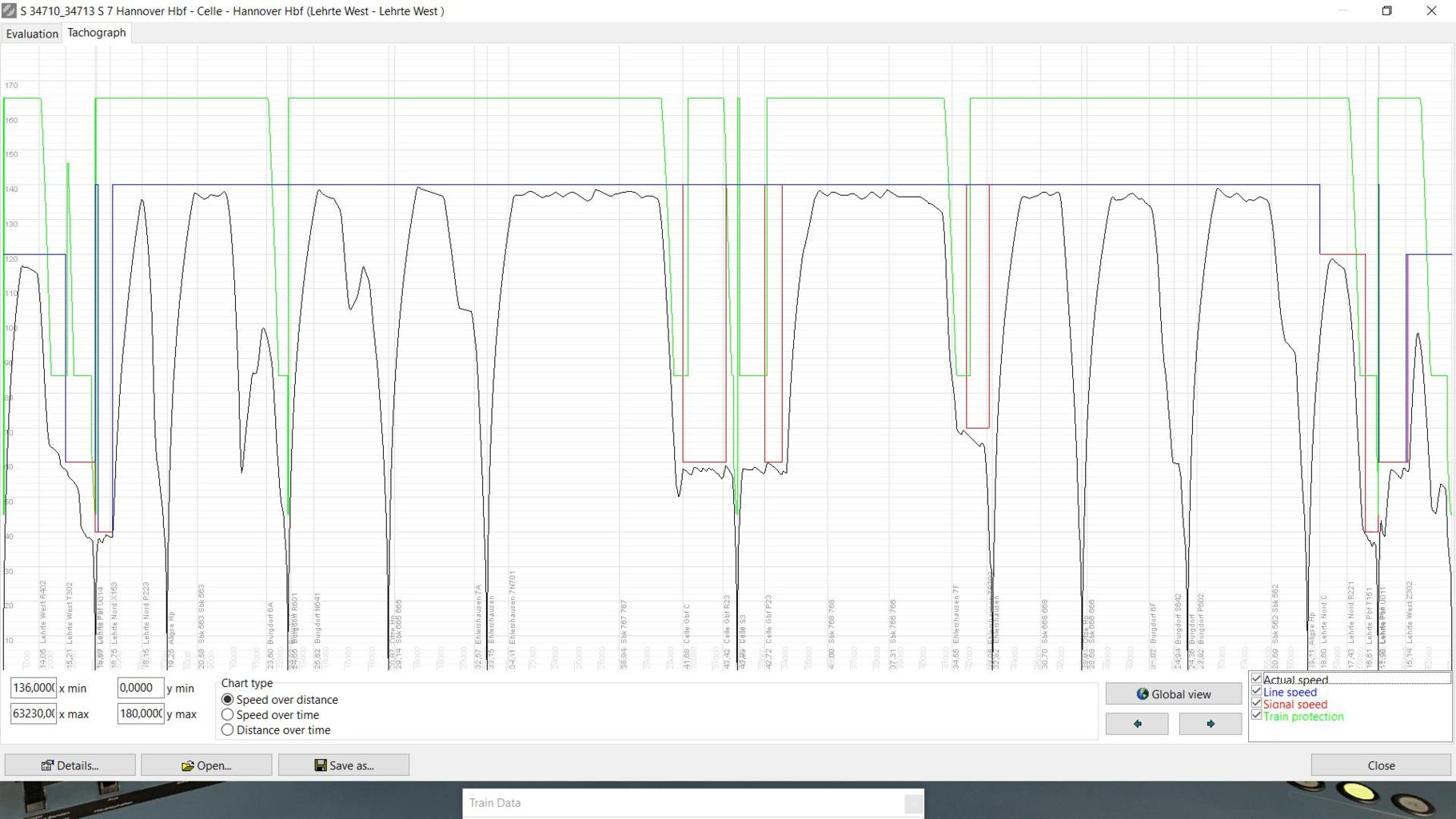Toggle the Train protection checkbox
Image resolution: width=1456 pixels, height=819 pixels.
1257,716
